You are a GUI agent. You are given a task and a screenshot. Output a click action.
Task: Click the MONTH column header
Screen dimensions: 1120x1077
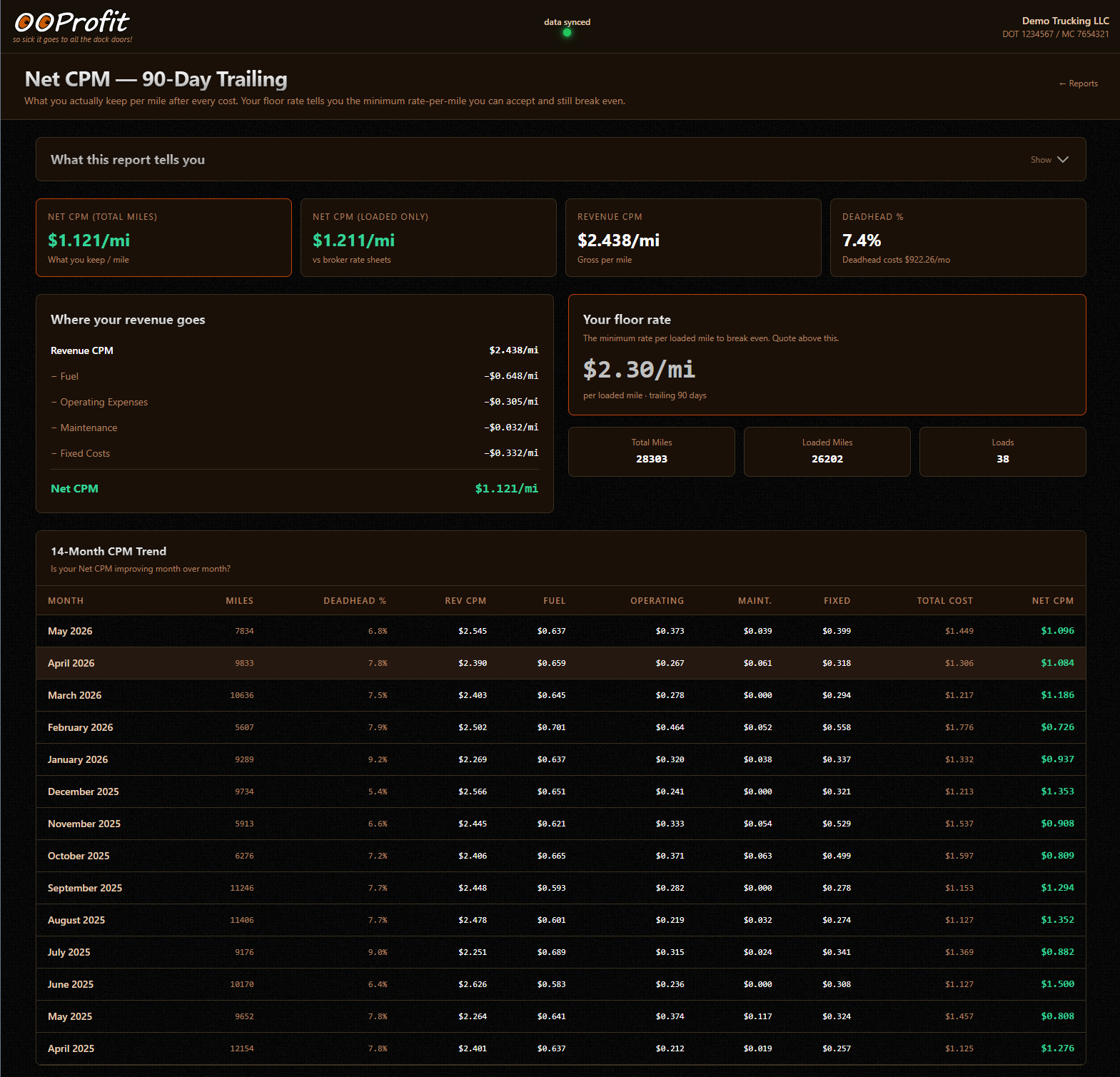(x=66, y=601)
